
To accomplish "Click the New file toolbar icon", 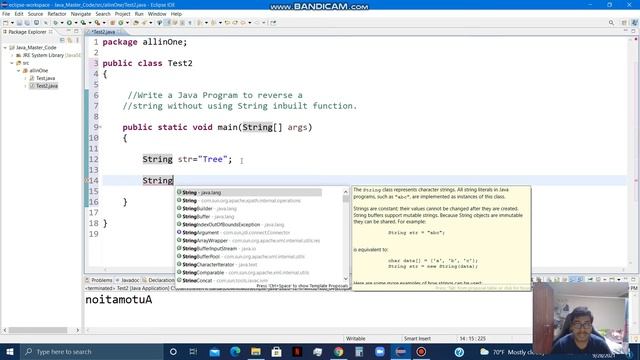I will 6,23.
